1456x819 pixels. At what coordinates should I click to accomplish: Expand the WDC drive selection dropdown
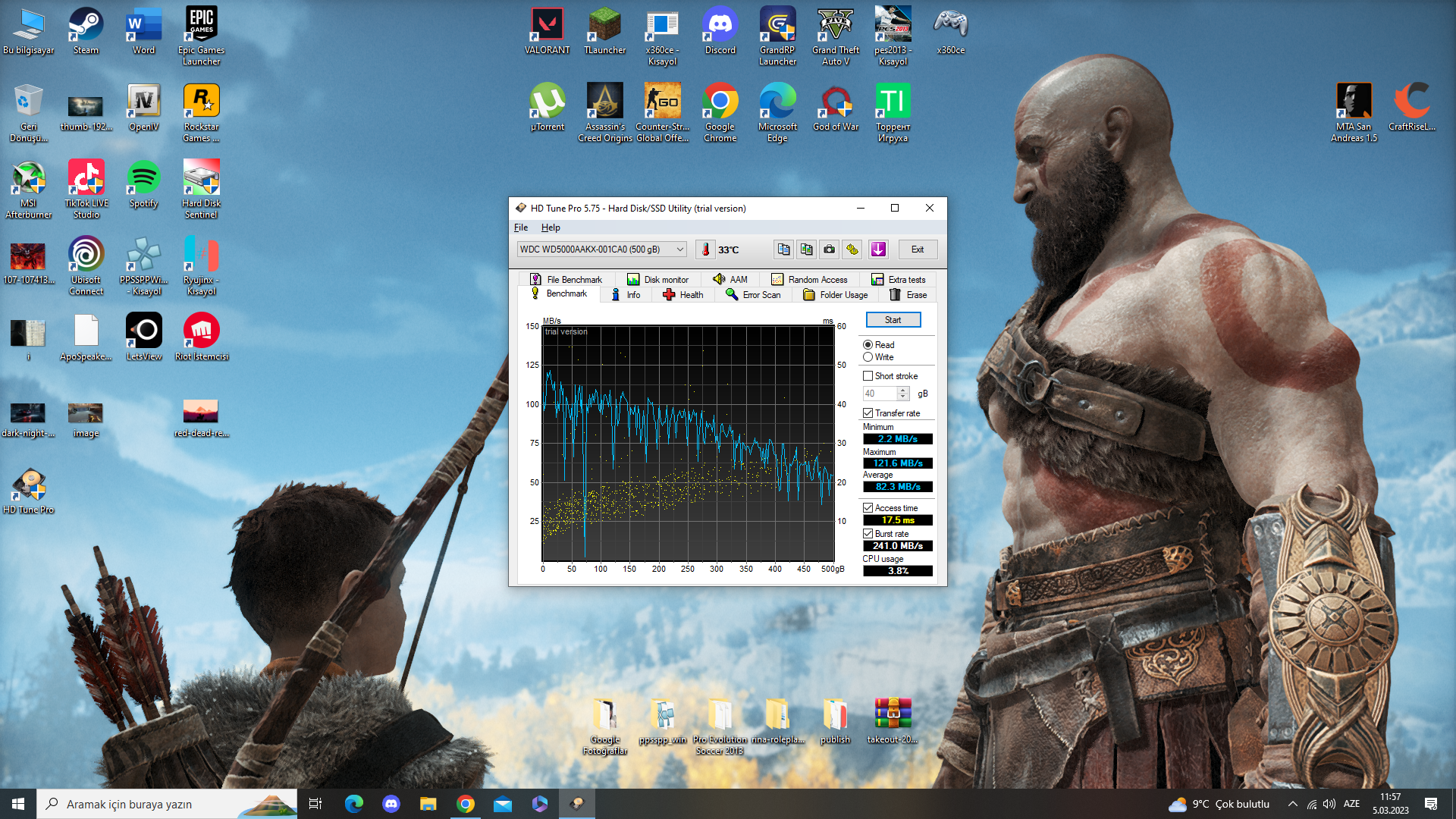click(679, 249)
